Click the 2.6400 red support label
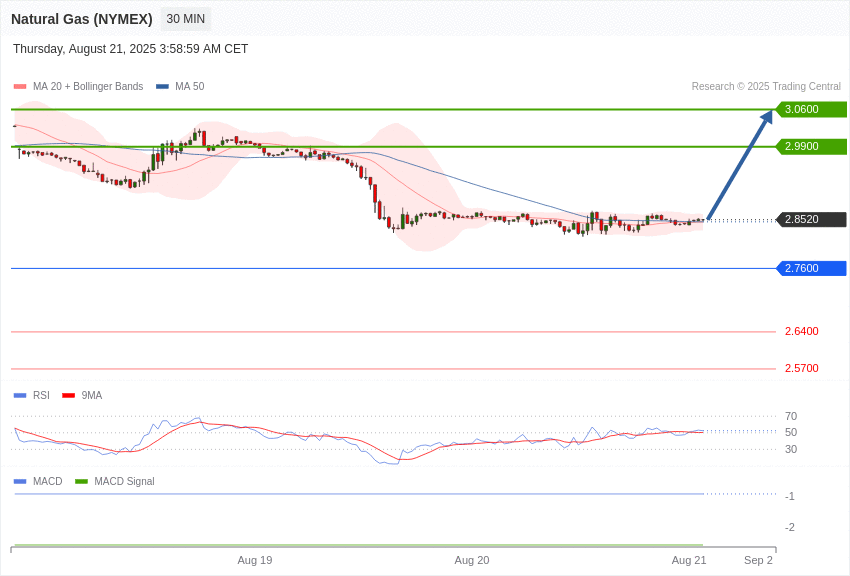Screen dimensions: 850x576 coord(802,331)
